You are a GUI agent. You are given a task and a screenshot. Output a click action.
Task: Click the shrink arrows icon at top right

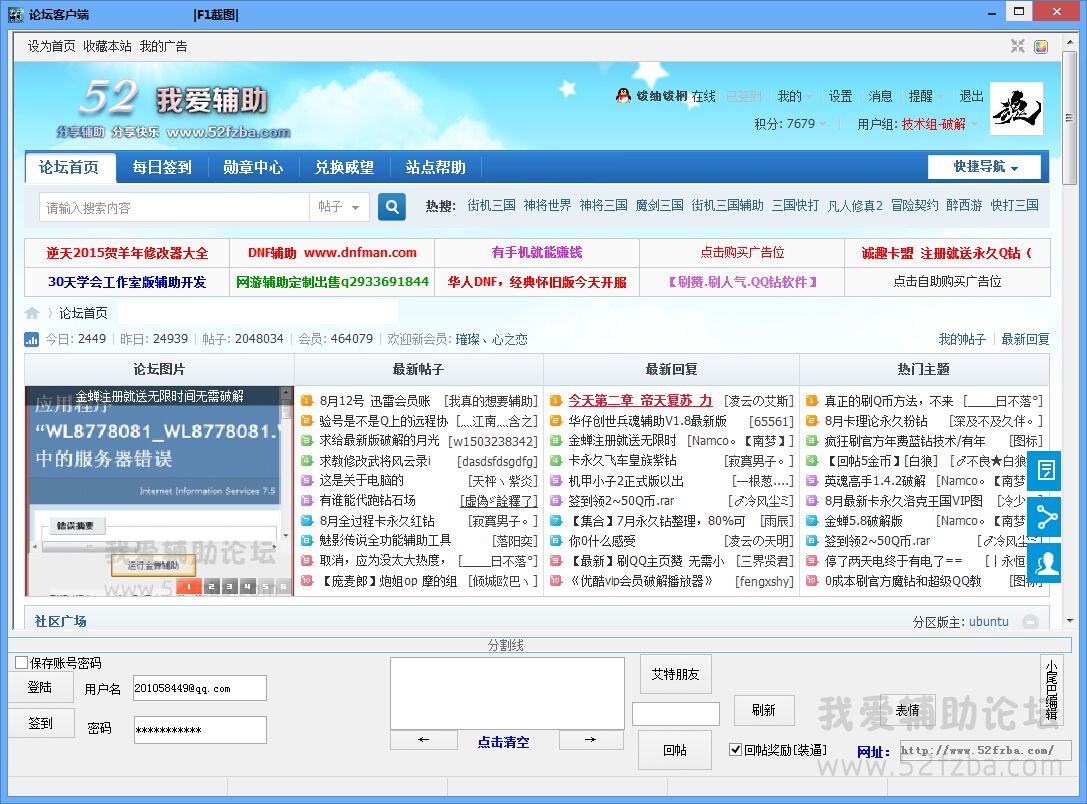(x=1018, y=46)
